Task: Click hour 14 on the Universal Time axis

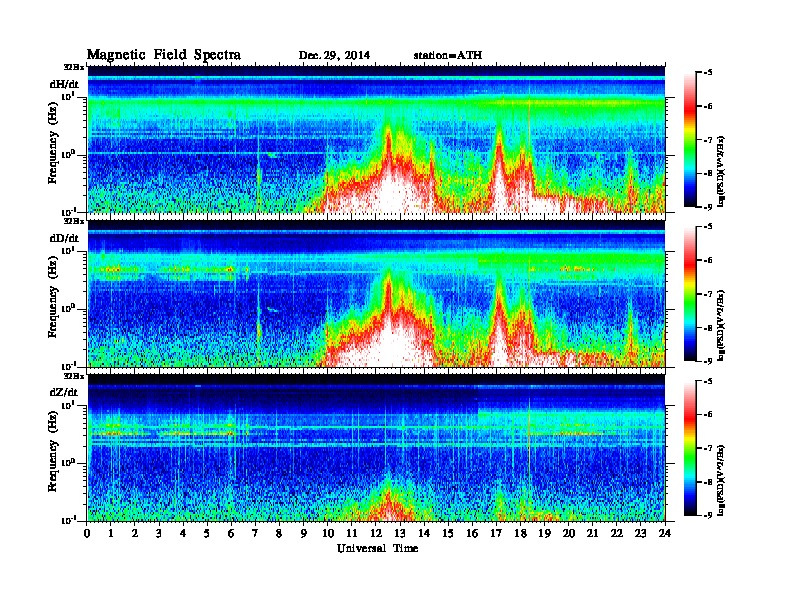Action: (x=424, y=533)
